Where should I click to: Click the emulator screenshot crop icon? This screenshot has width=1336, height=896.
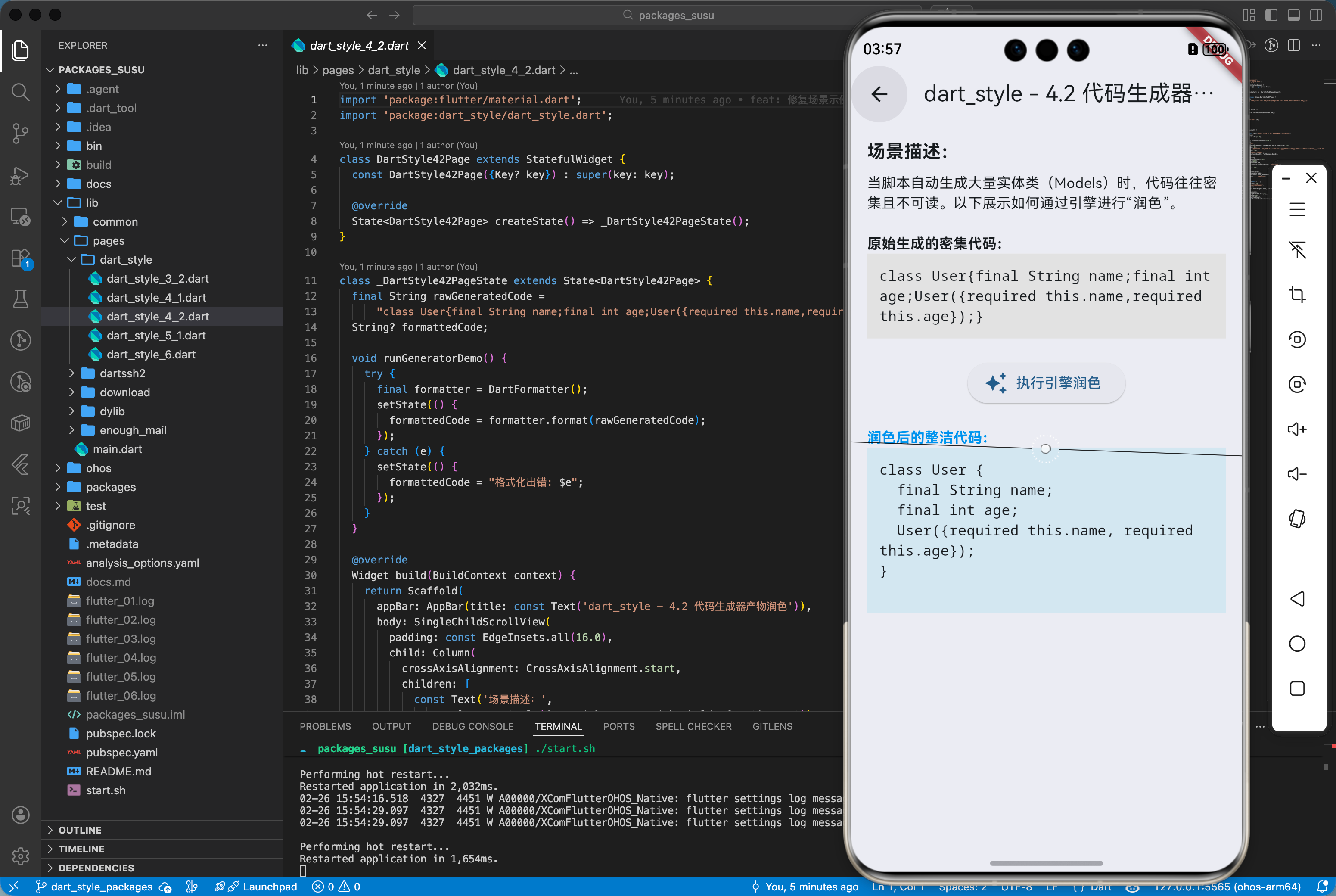[x=1296, y=295]
